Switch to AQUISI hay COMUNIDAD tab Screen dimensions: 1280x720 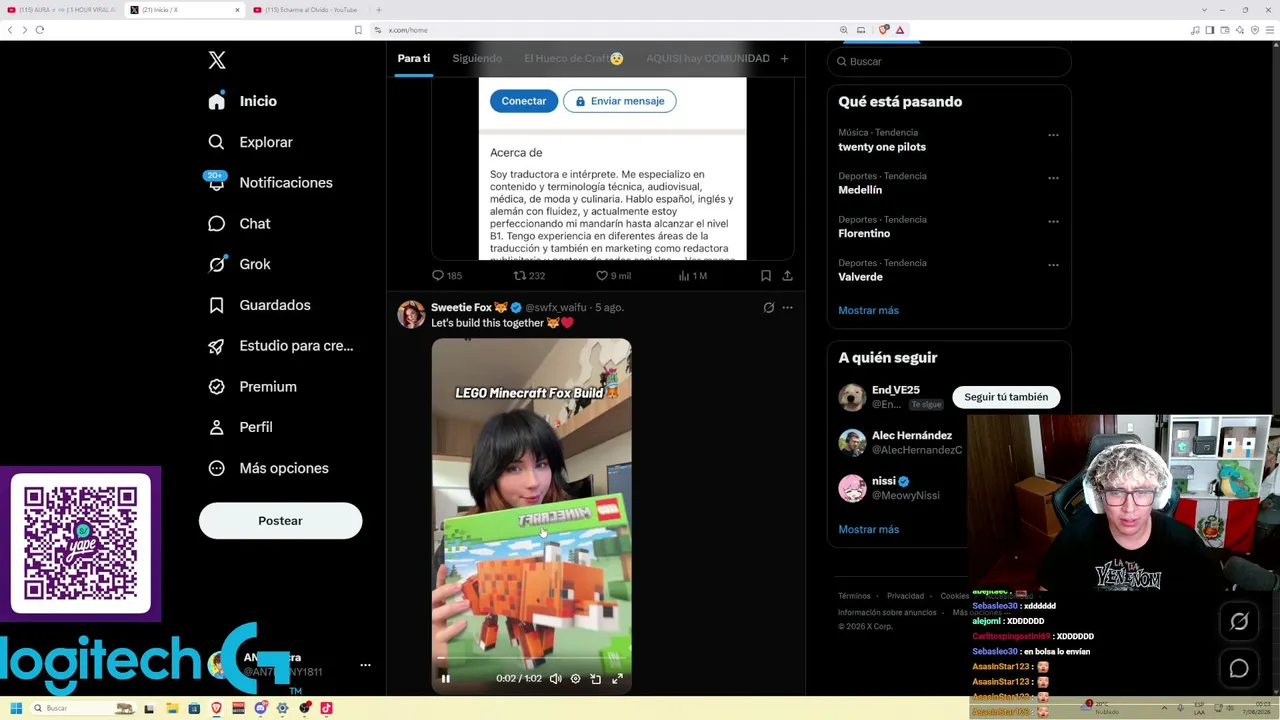(x=708, y=58)
